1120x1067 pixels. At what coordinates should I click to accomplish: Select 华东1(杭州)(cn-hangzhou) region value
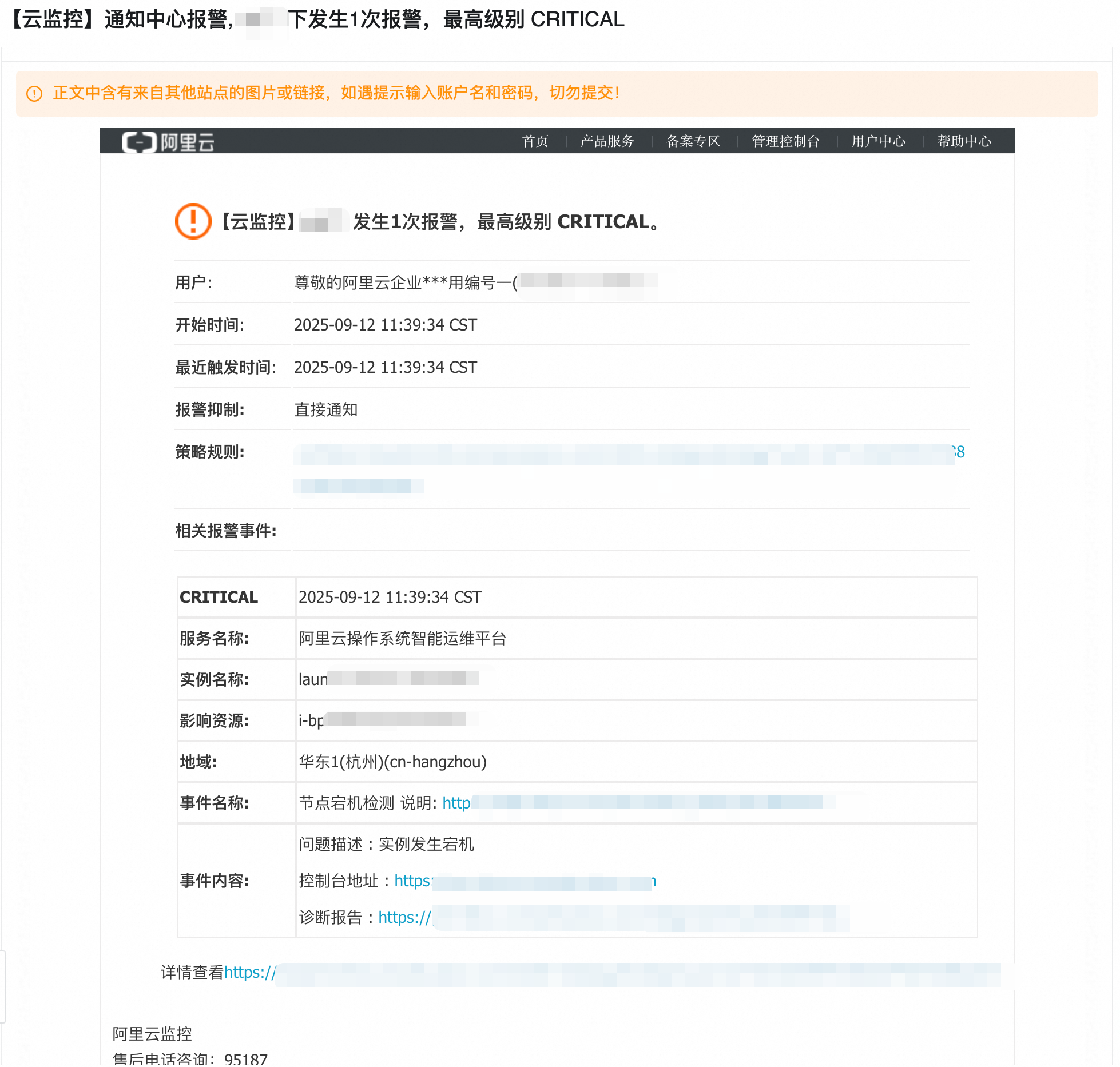[x=392, y=762]
